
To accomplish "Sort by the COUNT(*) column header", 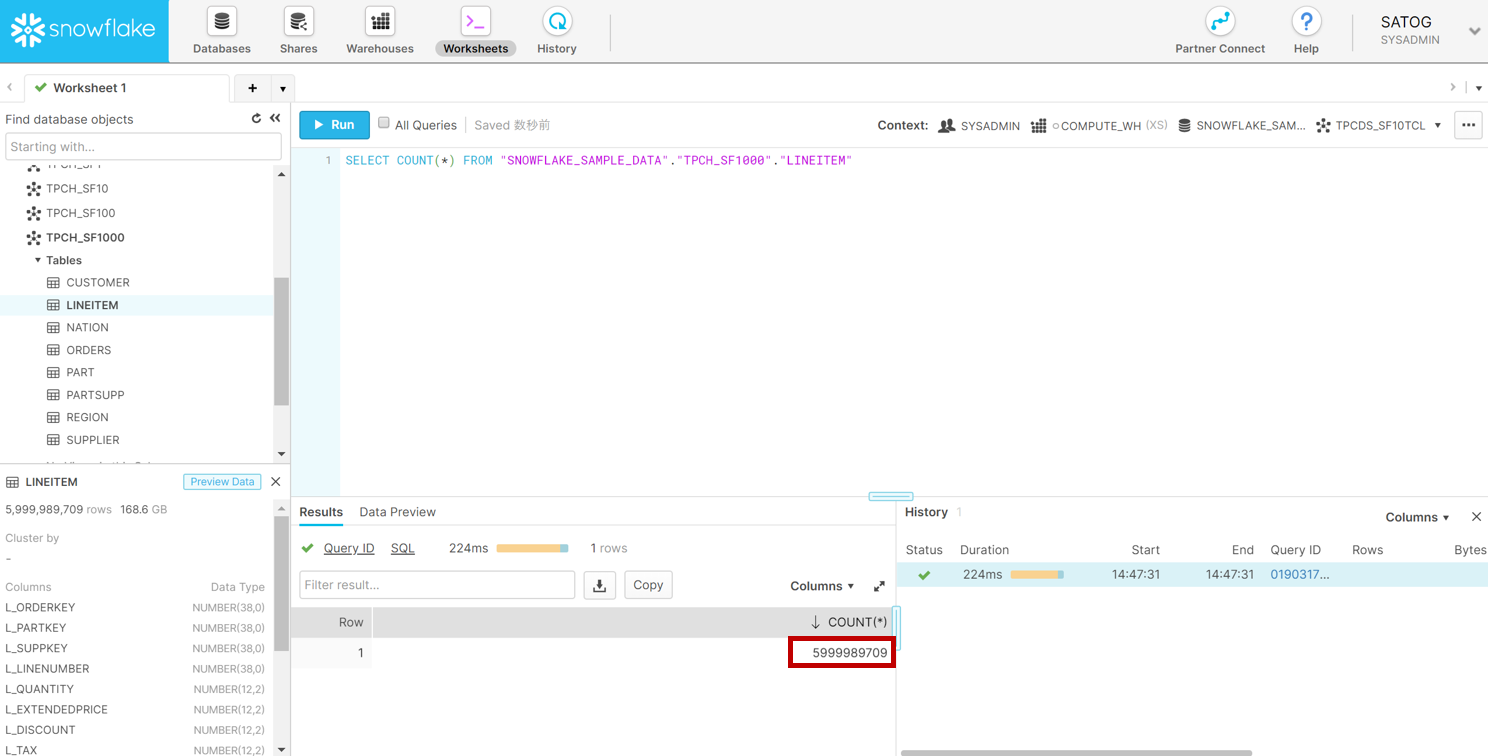I will pyautogui.click(x=848, y=622).
